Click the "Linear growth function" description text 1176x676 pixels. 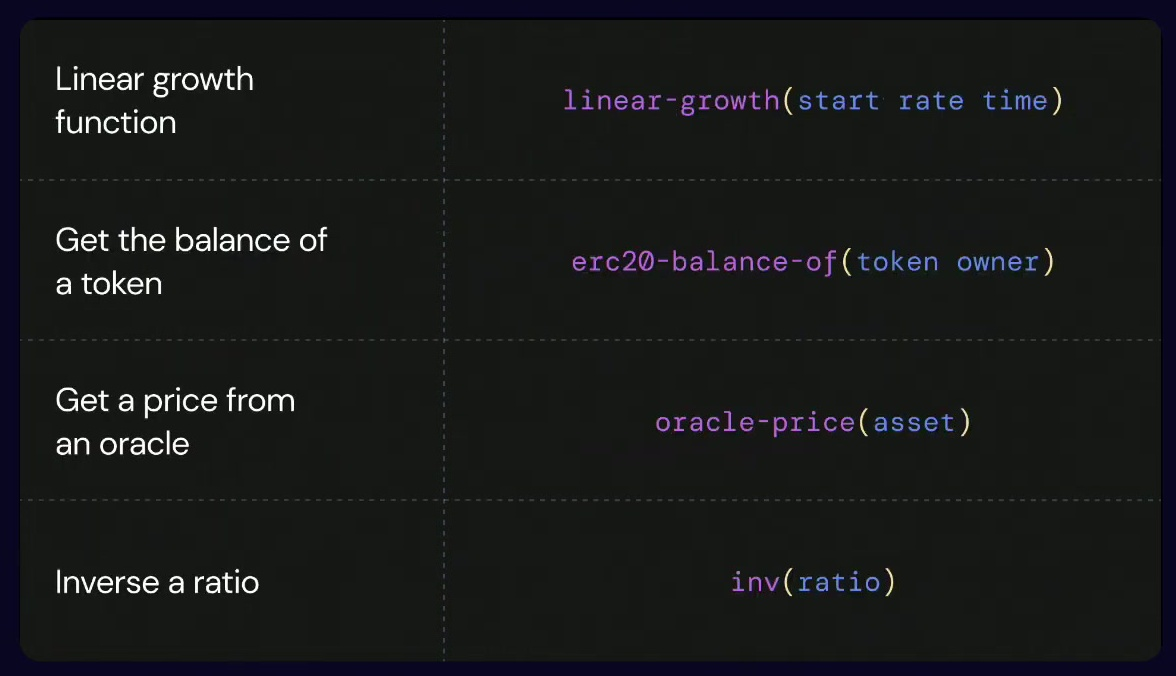tap(154, 101)
